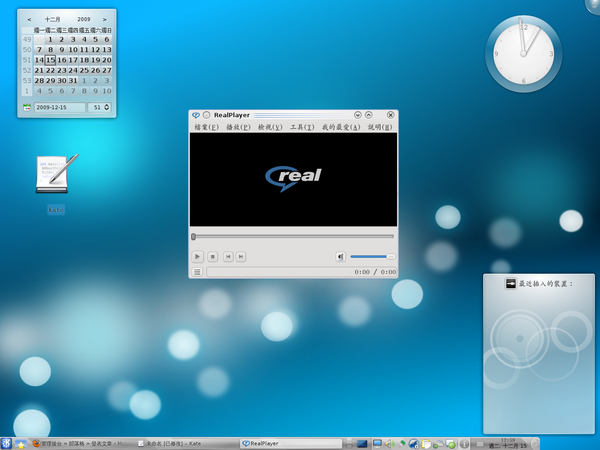Adjust the RealPlayer volume slider
The width and height of the screenshot is (600, 450).
pyautogui.click(x=372, y=256)
